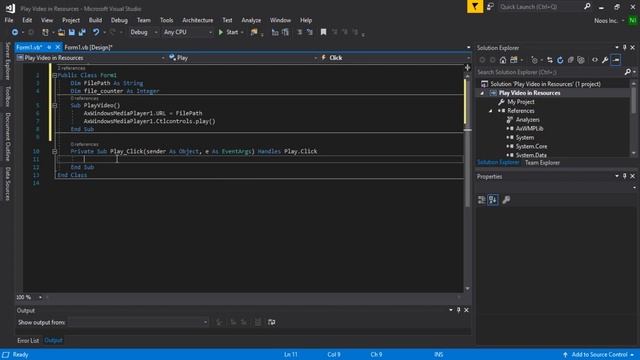The height and width of the screenshot is (360, 640).
Task: Click Add to Source Control in status bar
Action: (x=599, y=355)
